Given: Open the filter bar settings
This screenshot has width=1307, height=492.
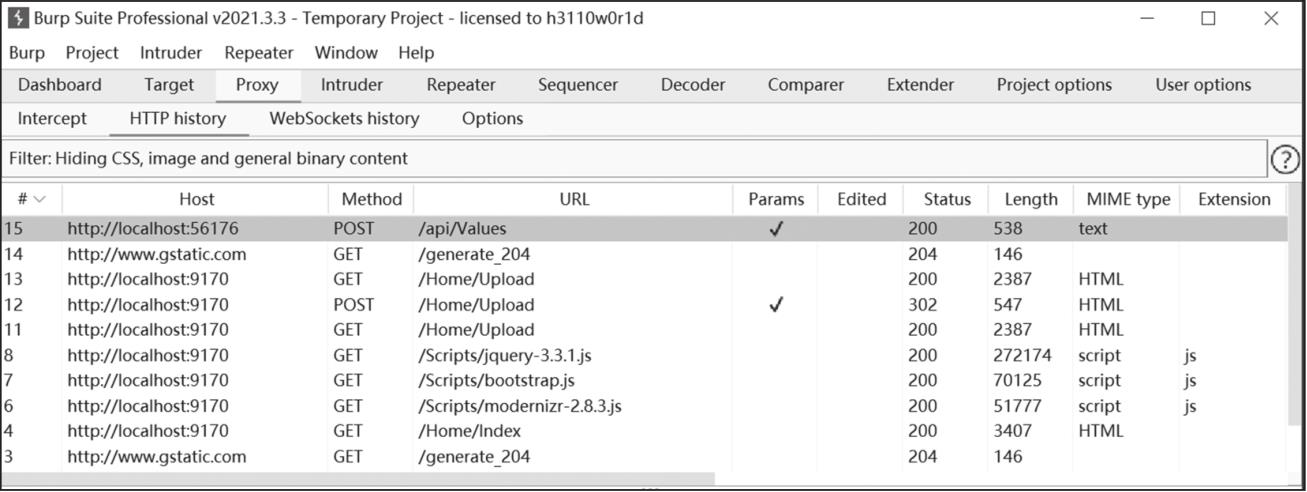Looking at the screenshot, I should (x=634, y=159).
